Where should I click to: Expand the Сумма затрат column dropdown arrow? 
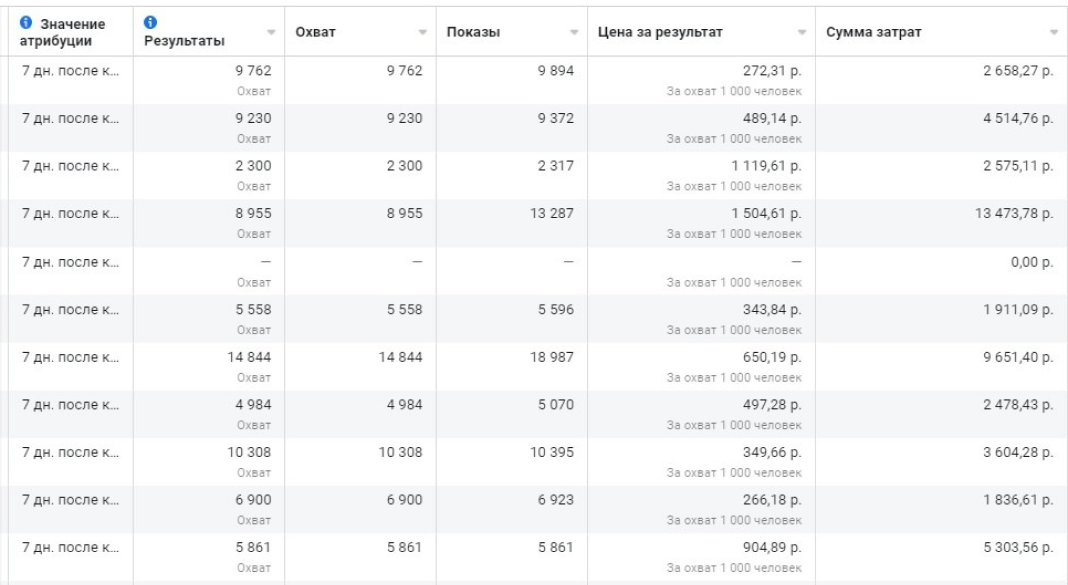pos(1053,33)
